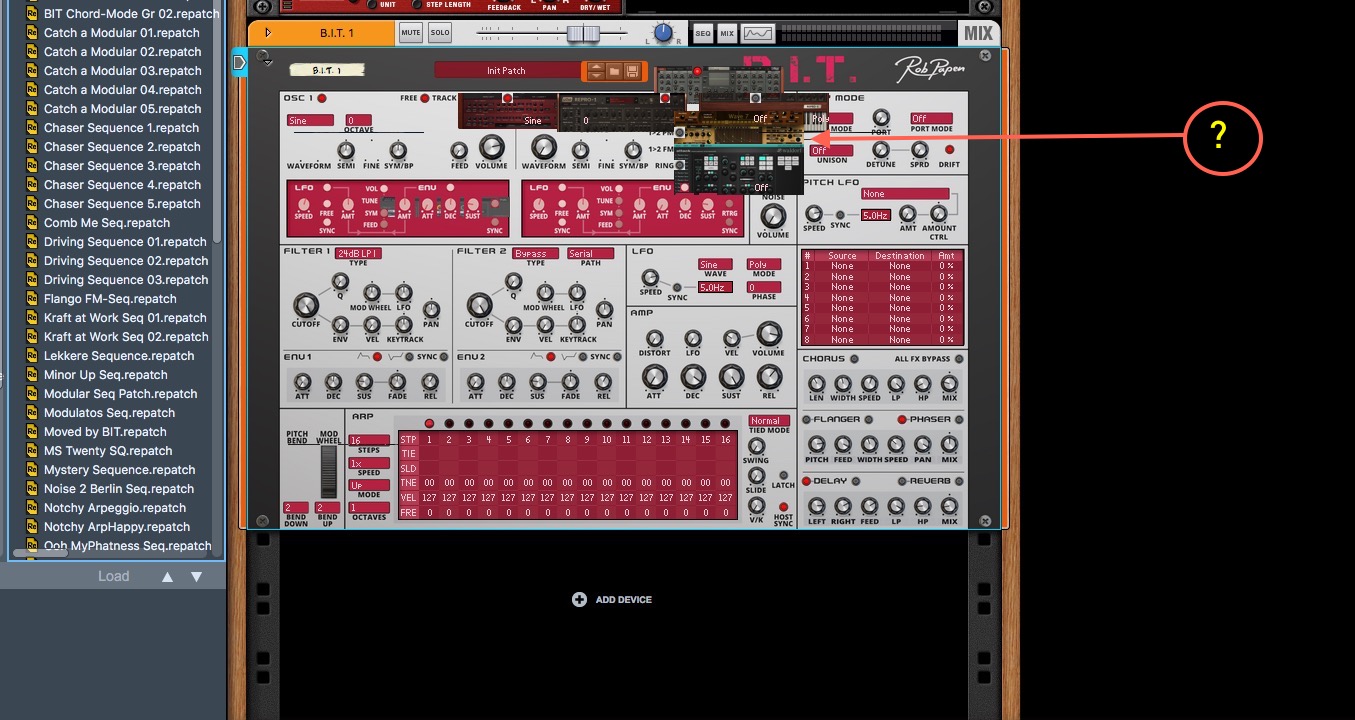Click the REPRO-1 synth thumbnail
Image resolution: width=1355 pixels, height=720 pixels.
(x=618, y=112)
